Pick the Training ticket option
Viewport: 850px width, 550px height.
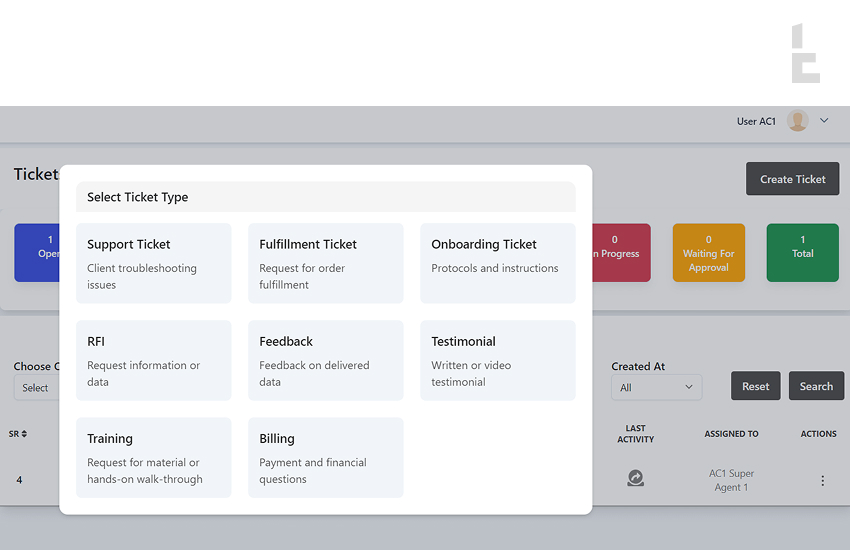(154, 457)
